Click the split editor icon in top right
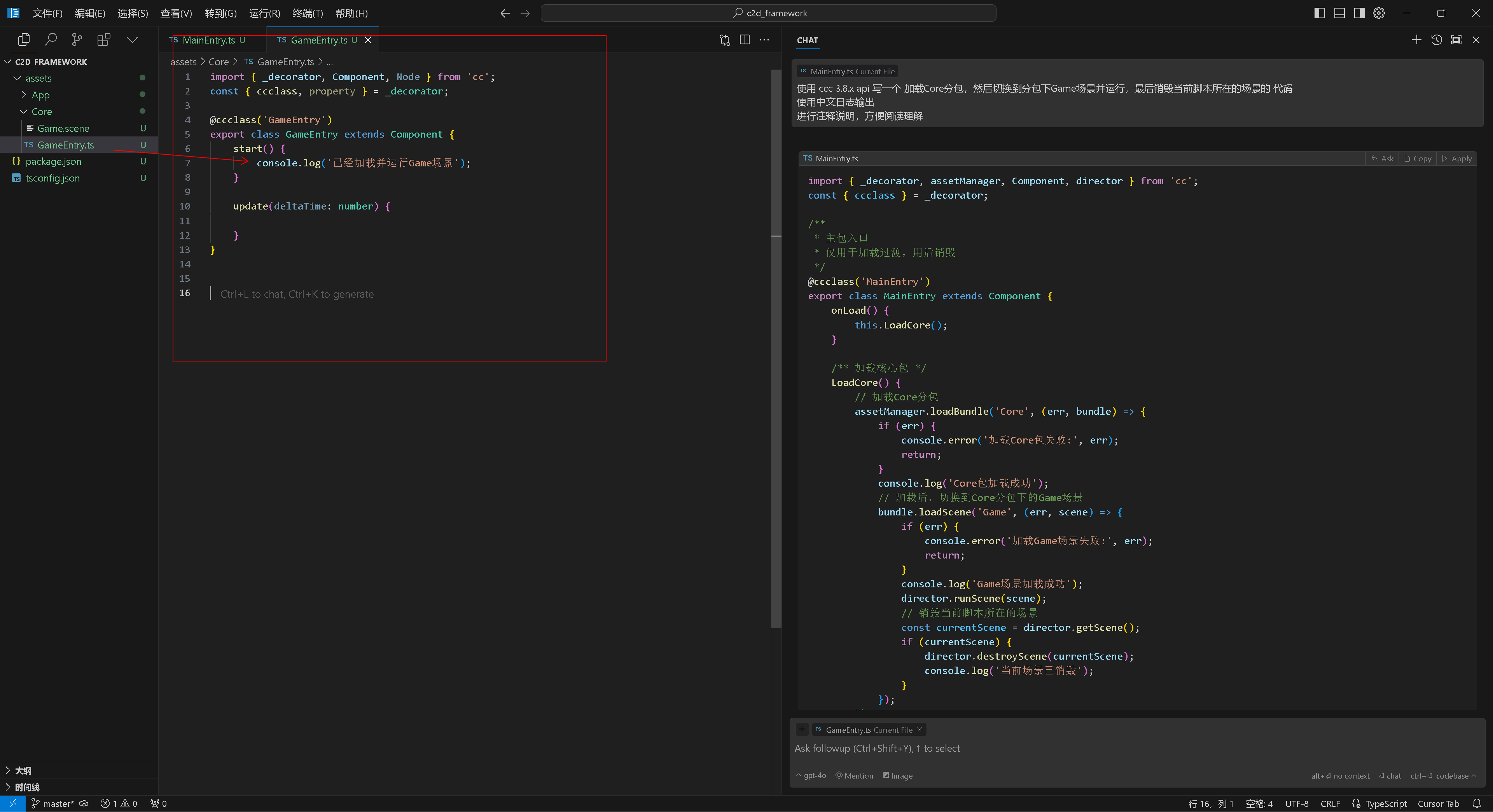 (x=745, y=40)
